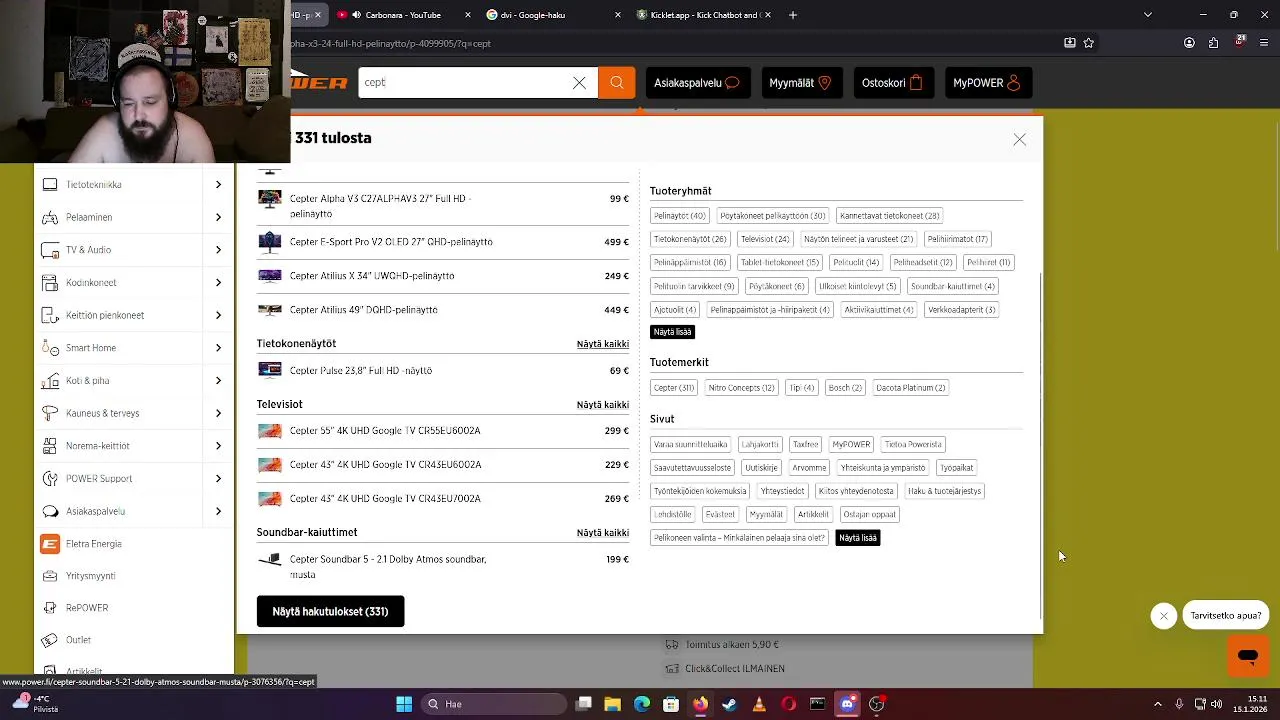Image resolution: width=1280 pixels, height=720 pixels.
Task: Expand the Kauneus & terveys category arrow
Action: 218,413
